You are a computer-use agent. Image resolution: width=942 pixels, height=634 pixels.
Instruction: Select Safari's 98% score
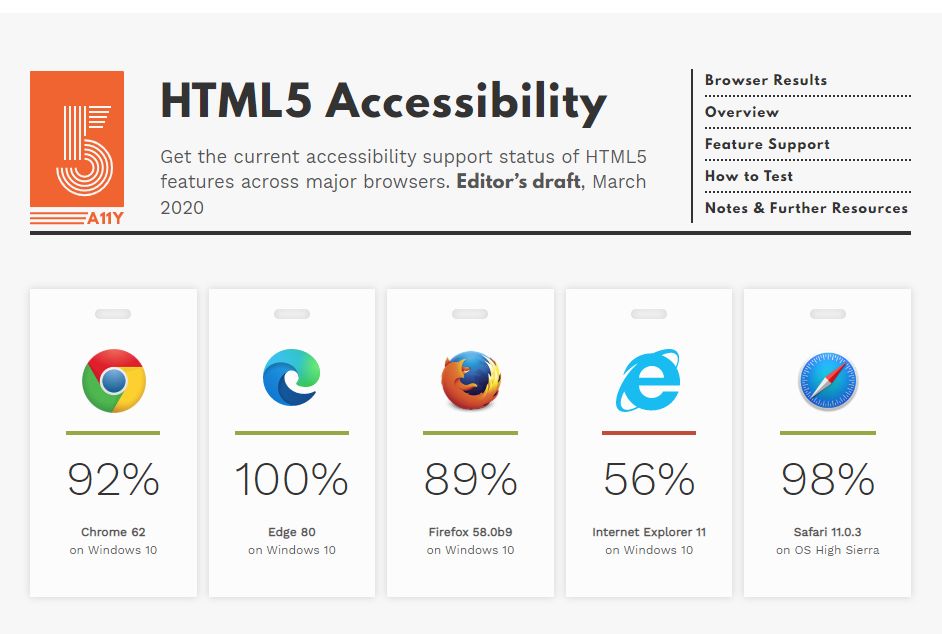click(x=828, y=479)
